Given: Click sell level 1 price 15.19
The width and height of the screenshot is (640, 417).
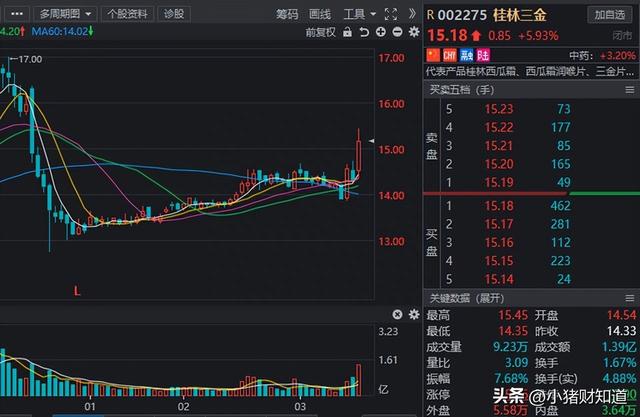Looking at the screenshot, I should [499, 182].
